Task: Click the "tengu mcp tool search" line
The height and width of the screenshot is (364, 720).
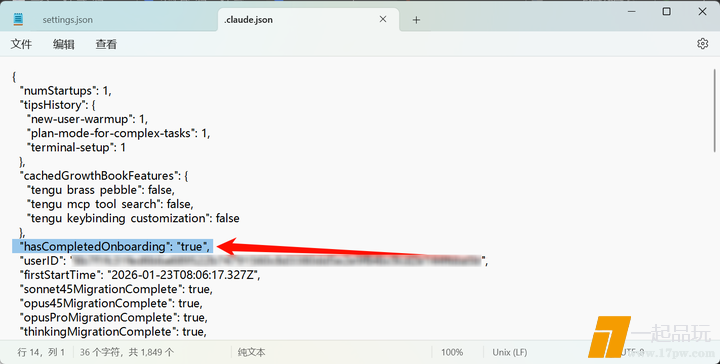Action: 110,204
